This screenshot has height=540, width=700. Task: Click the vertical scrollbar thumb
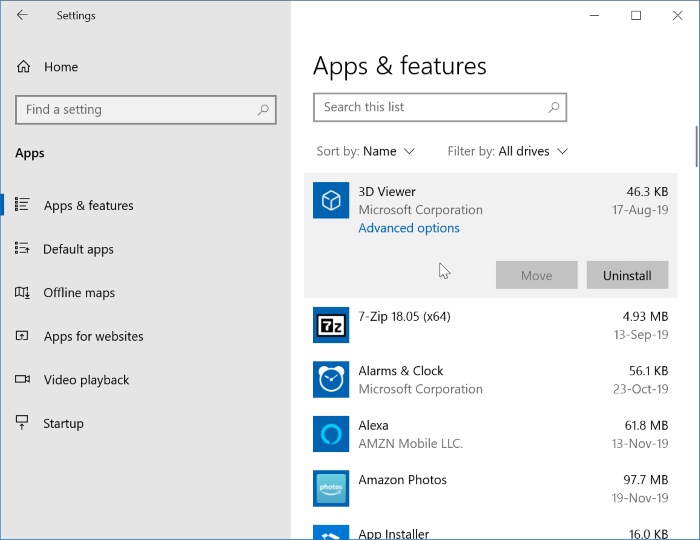696,146
